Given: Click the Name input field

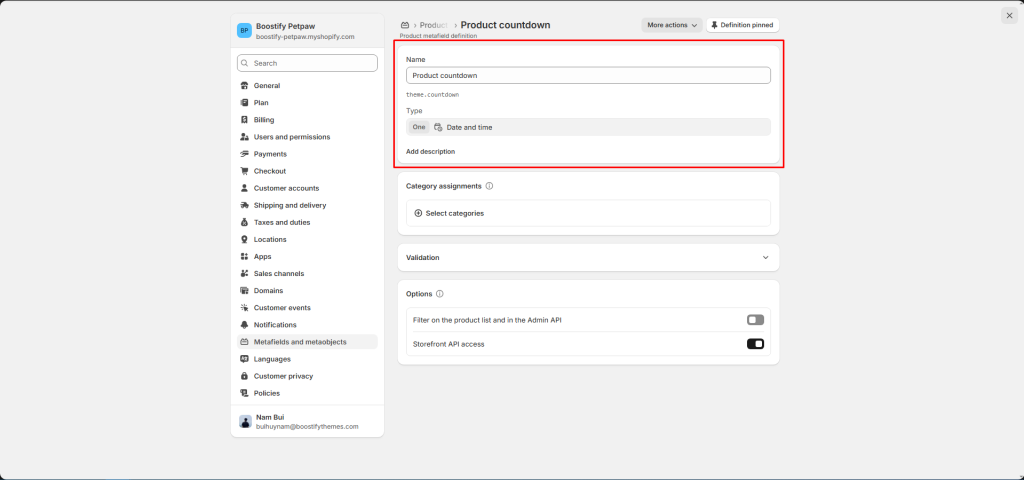Looking at the screenshot, I should 588,75.
